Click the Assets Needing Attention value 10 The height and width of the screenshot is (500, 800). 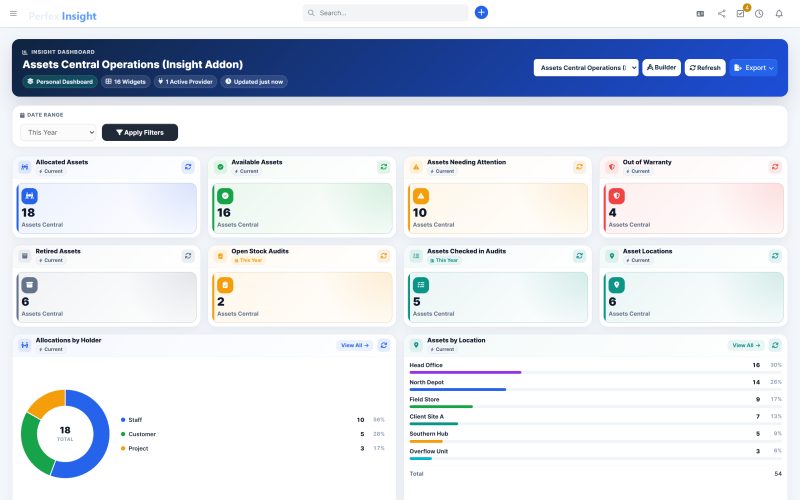click(420, 213)
